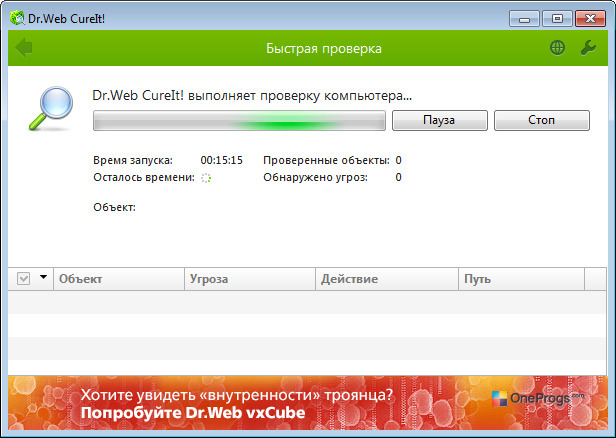Click the Объект: label above the table

[114, 207]
